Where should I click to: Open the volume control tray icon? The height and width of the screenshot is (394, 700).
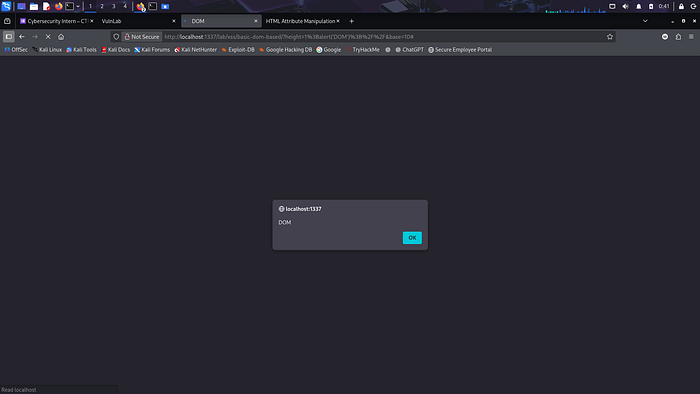[x=625, y=6]
